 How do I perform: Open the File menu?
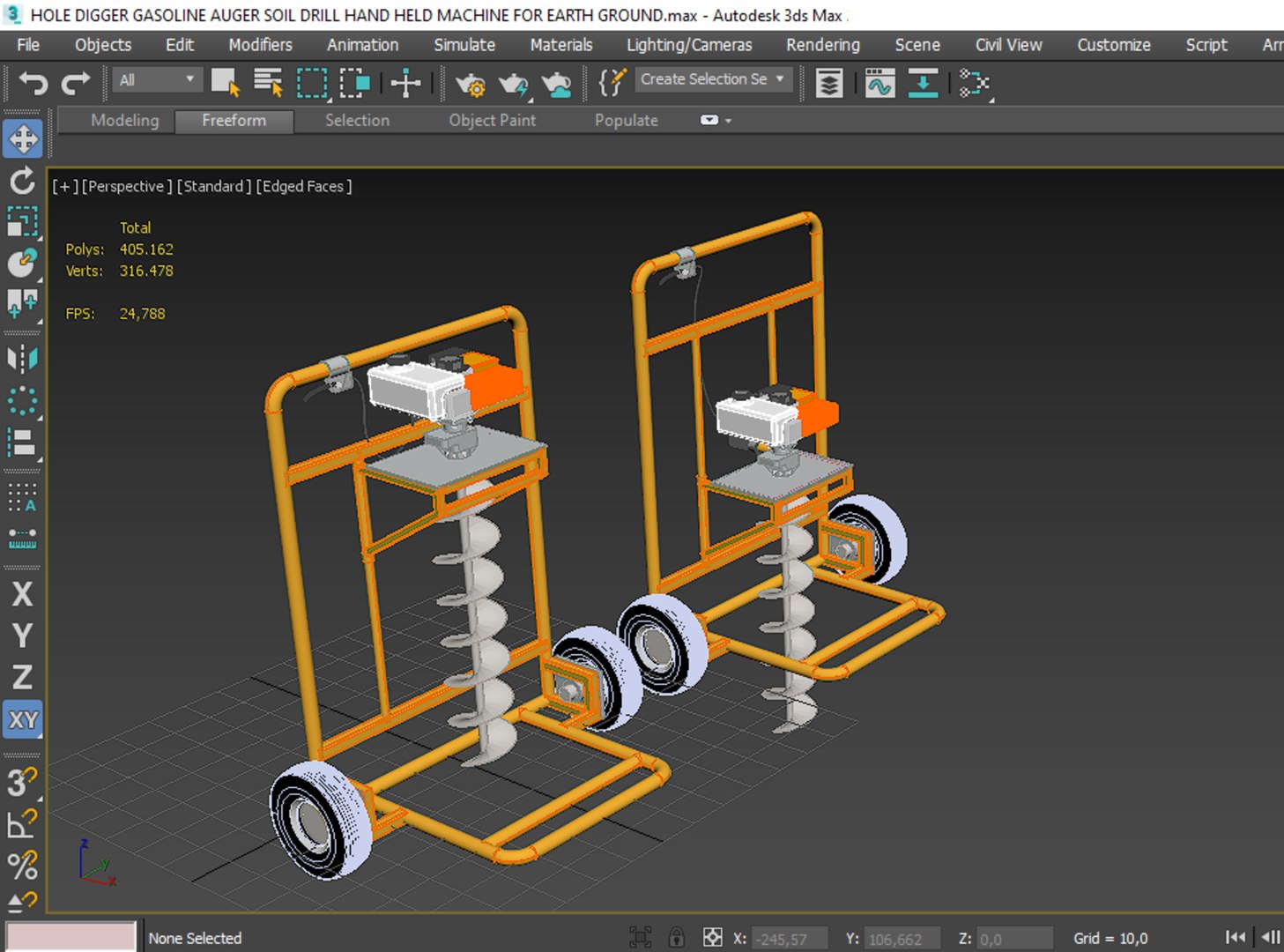point(28,45)
